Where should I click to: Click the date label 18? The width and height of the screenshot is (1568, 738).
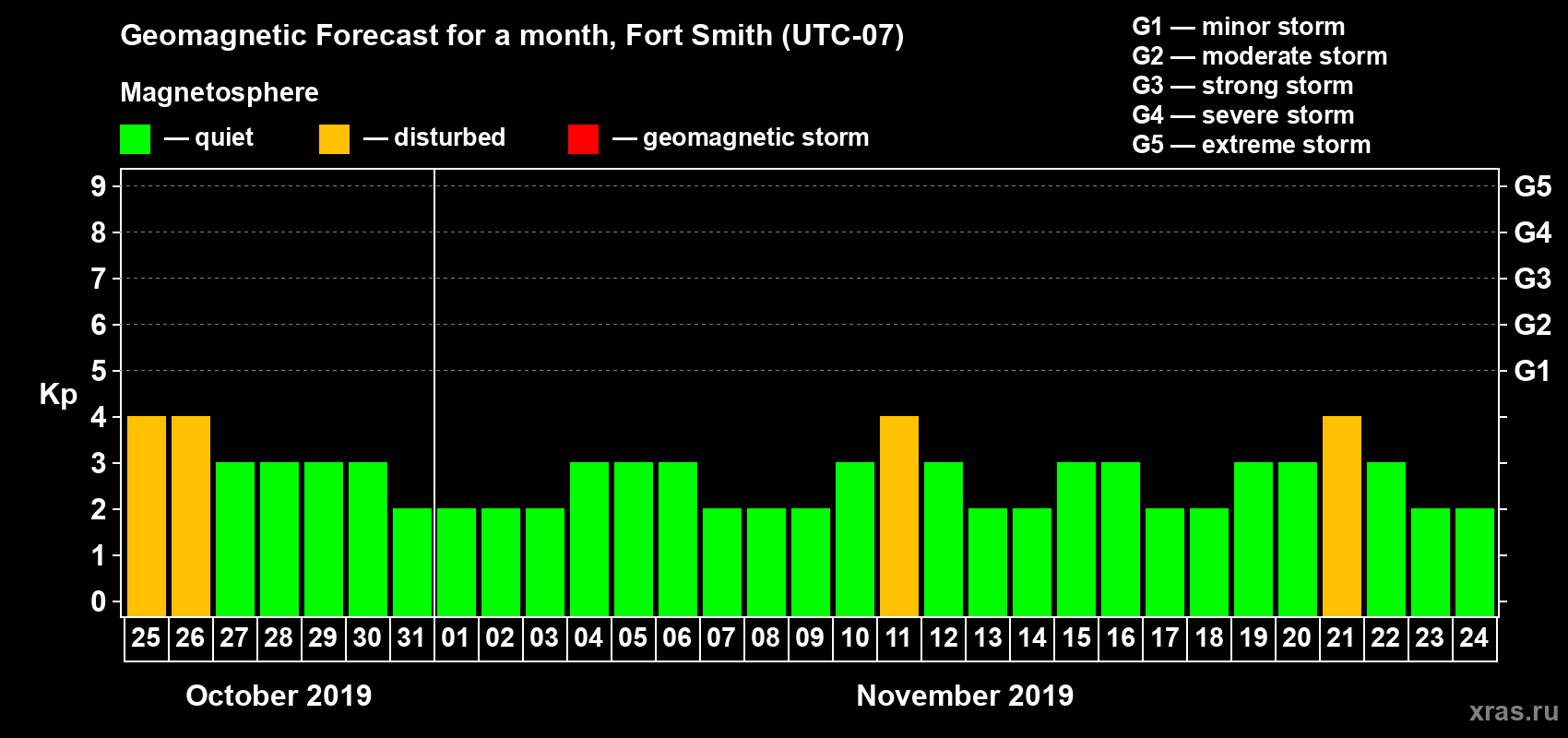coord(1208,637)
